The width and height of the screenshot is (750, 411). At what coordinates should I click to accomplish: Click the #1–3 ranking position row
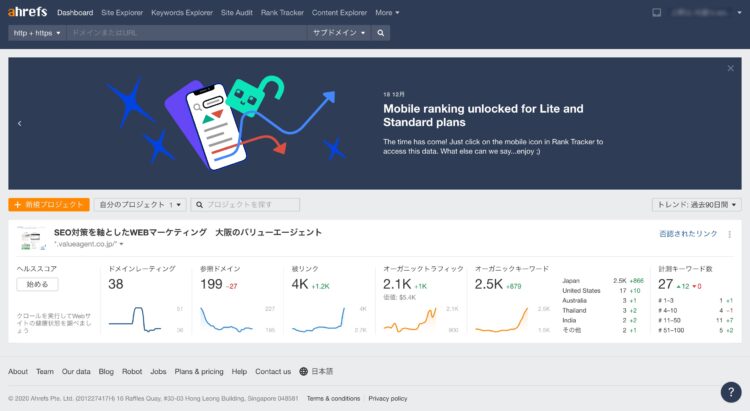pos(695,300)
